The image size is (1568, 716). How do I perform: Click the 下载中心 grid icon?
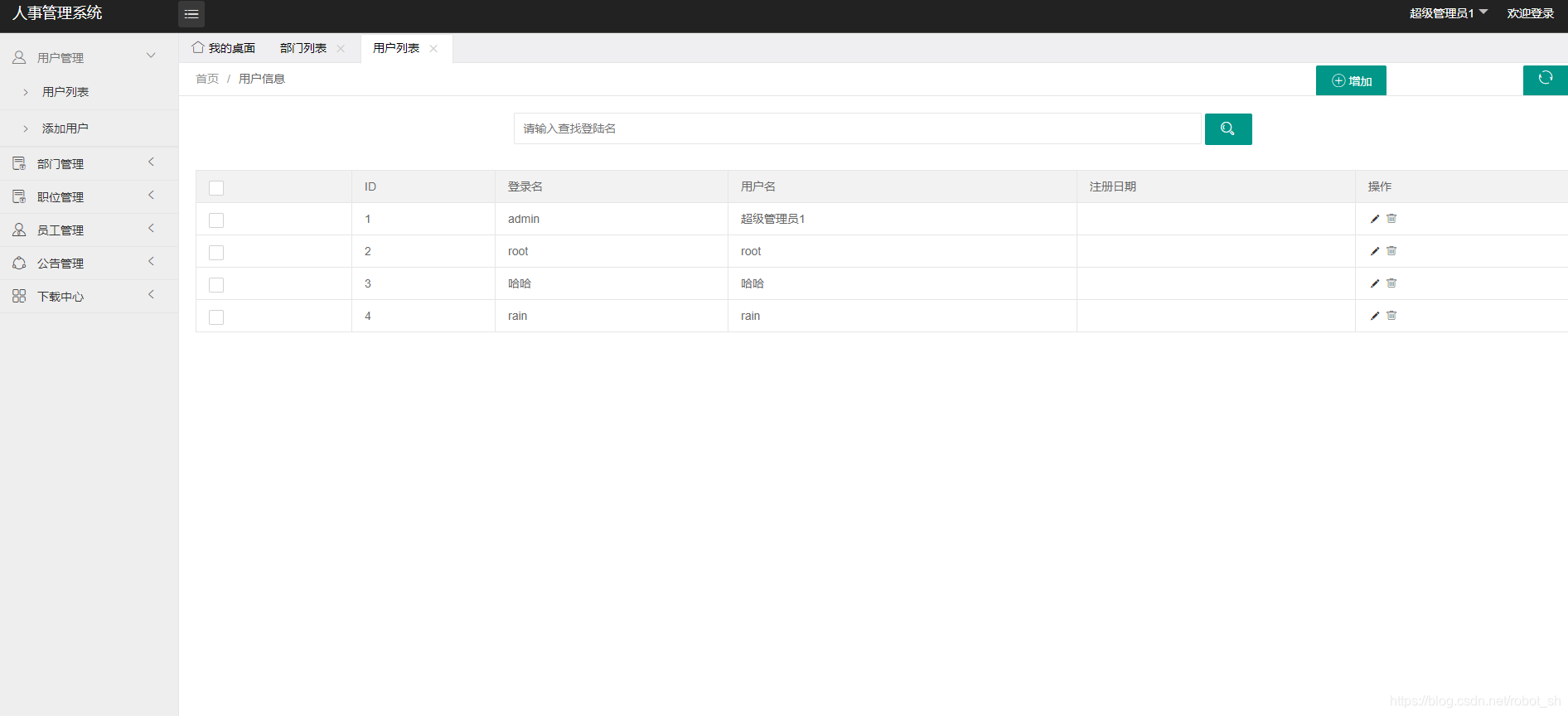(19, 296)
